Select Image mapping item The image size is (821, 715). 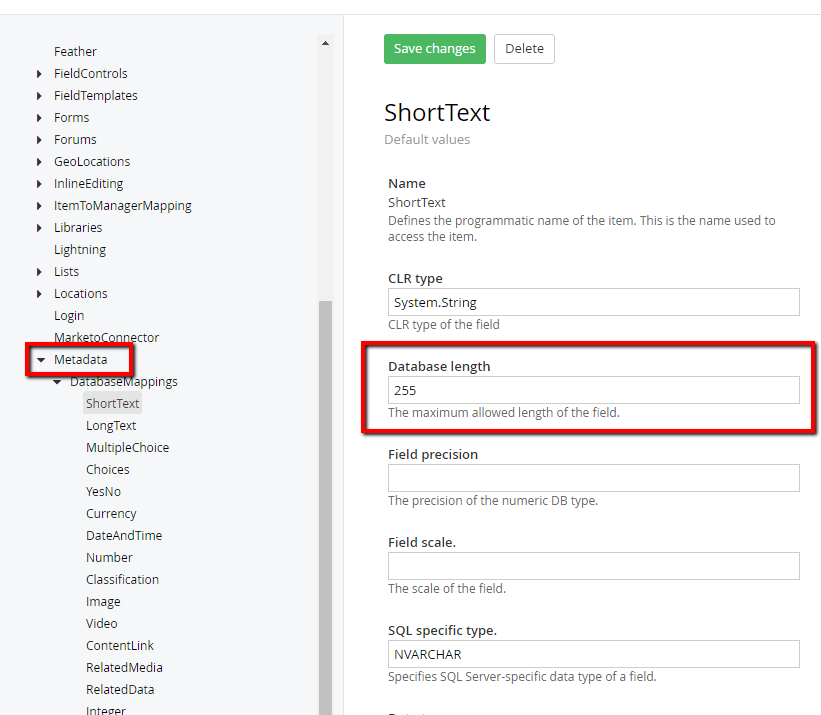[103, 601]
